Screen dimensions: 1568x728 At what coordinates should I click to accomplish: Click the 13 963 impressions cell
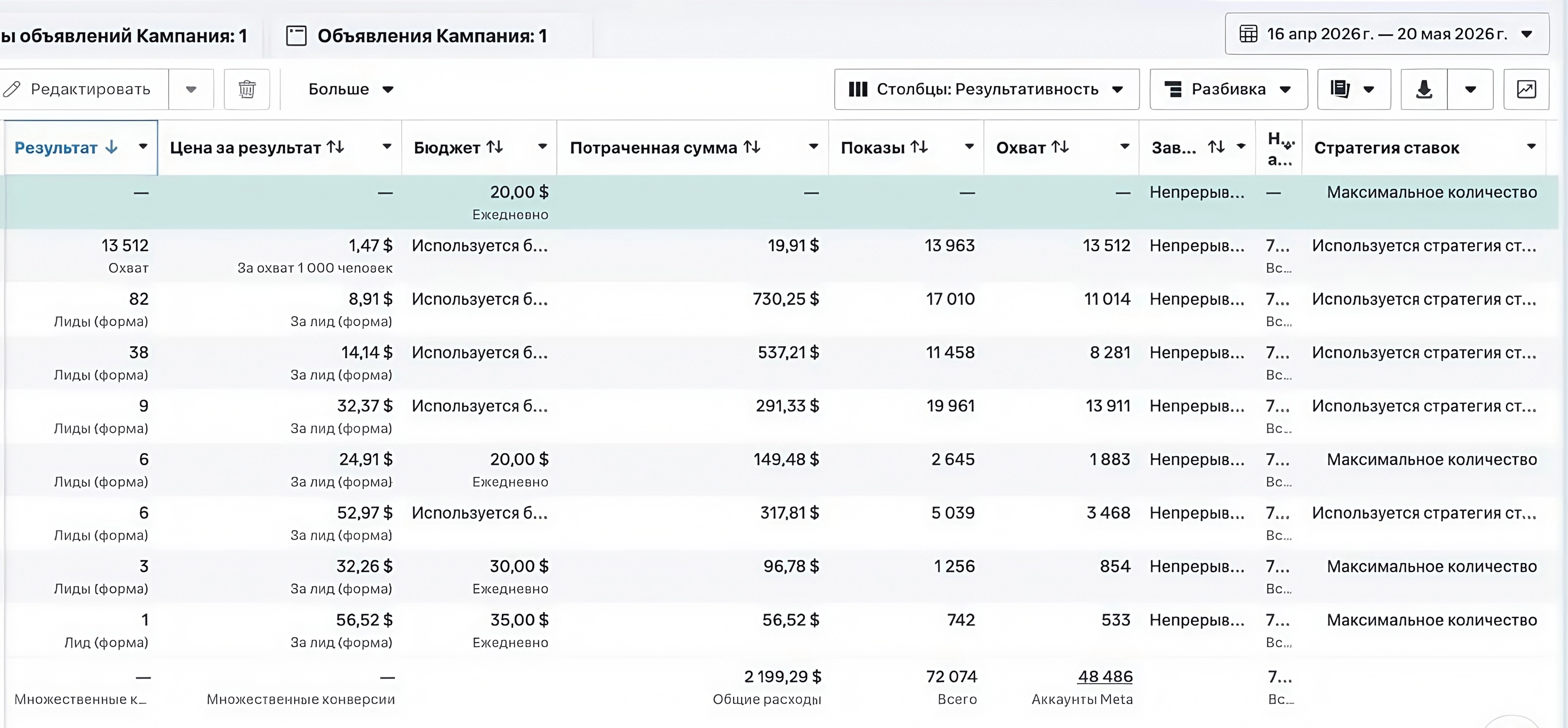950,245
